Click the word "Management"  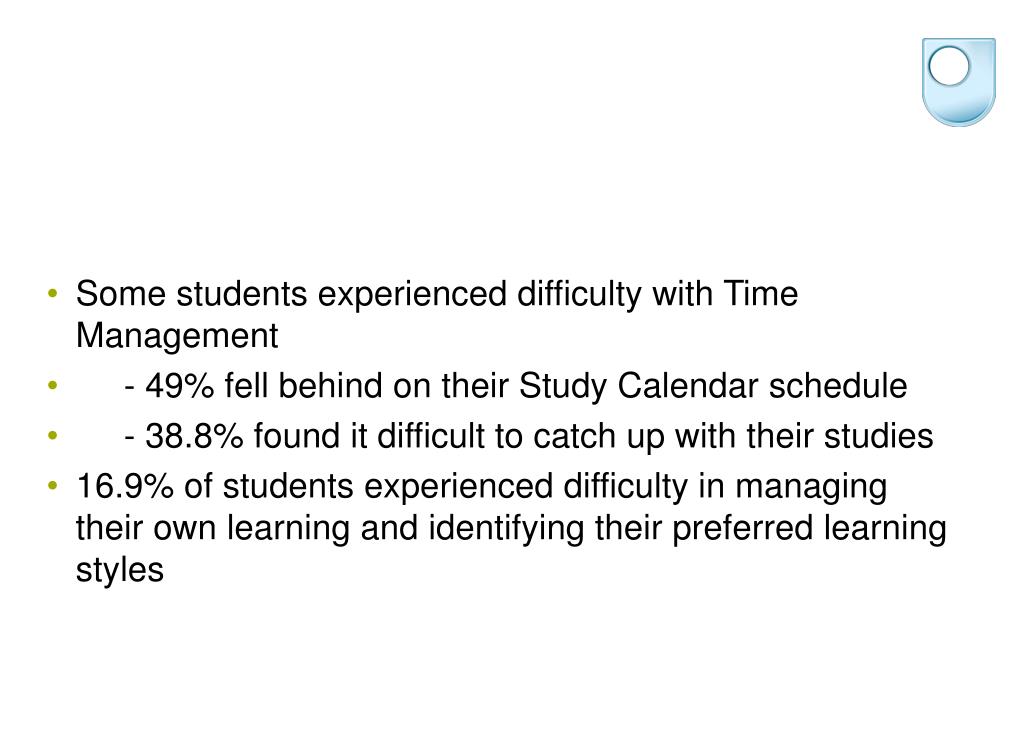177,336
